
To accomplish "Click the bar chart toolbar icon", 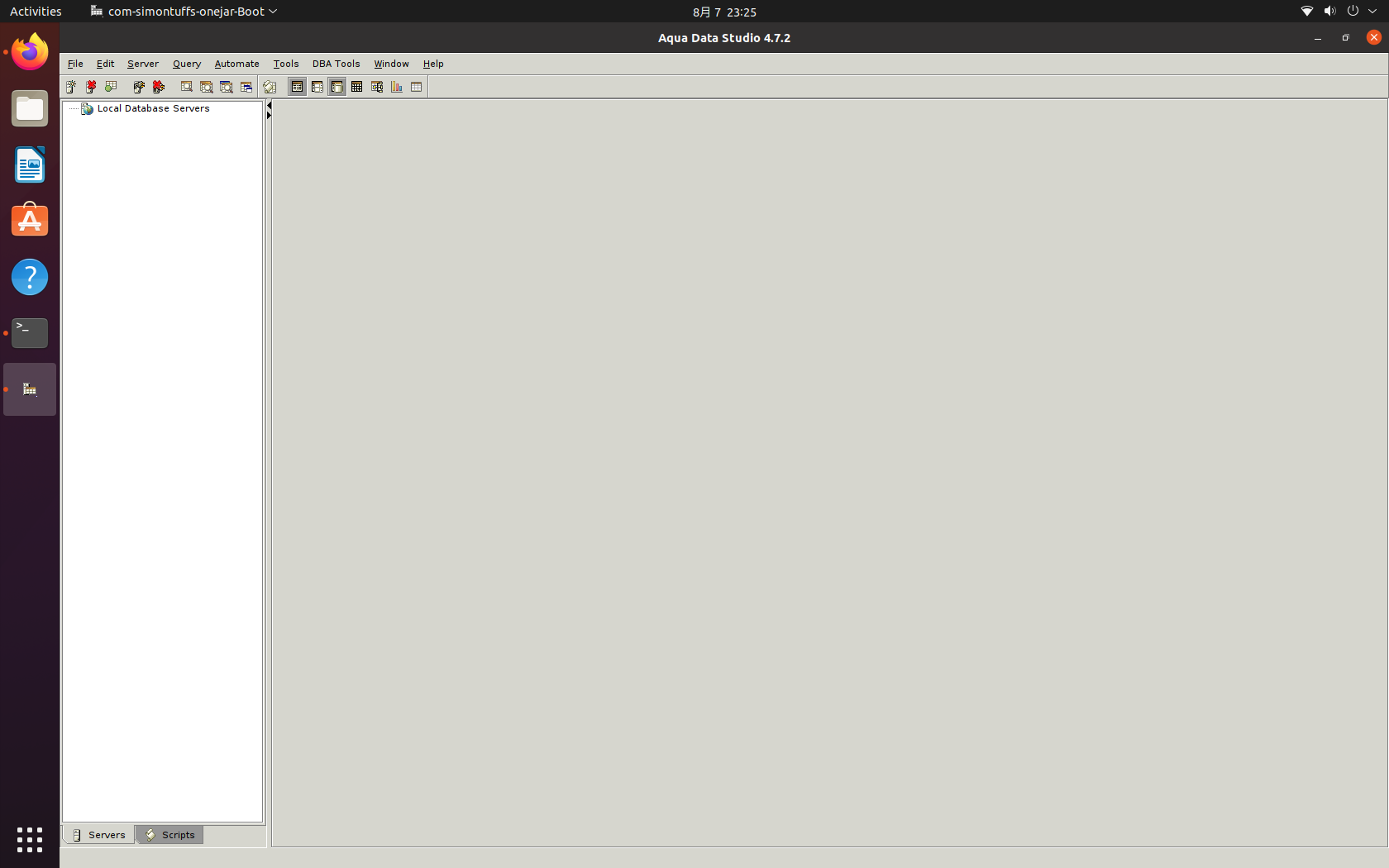I will (x=397, y=87).
